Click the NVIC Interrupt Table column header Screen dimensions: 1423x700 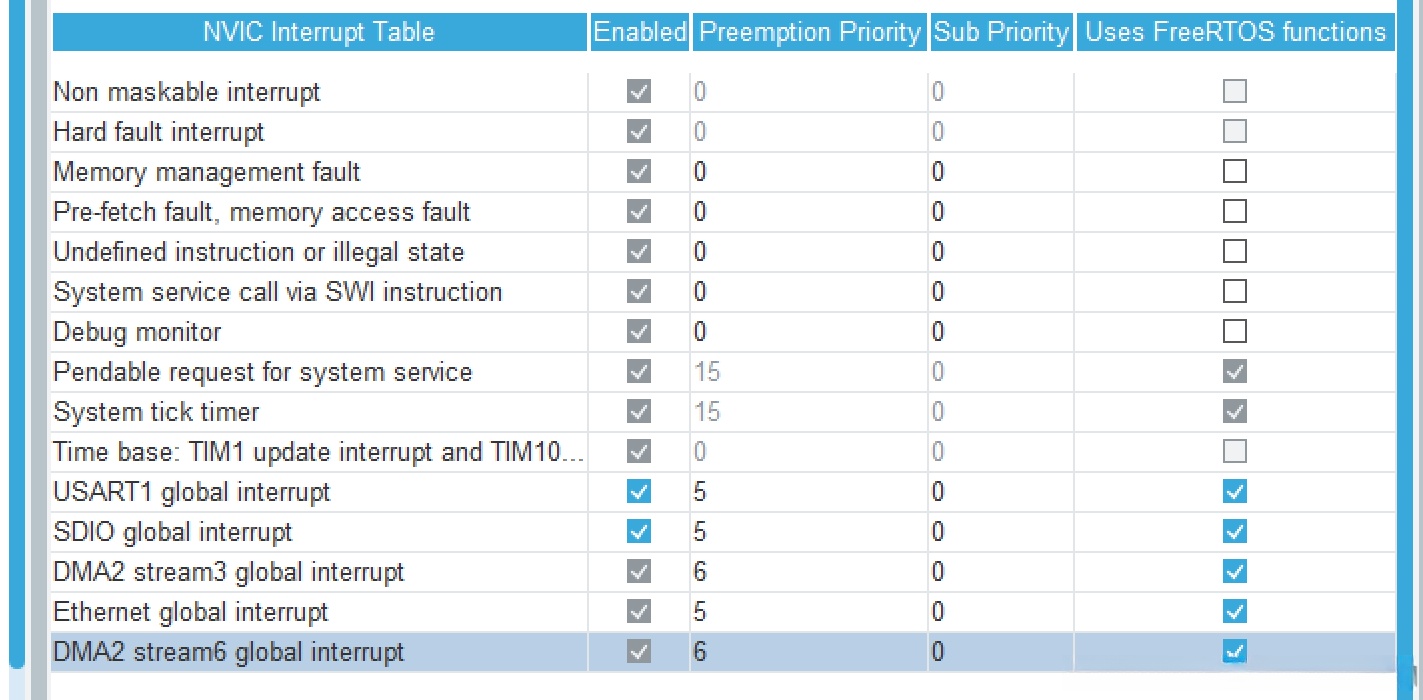pyautogui.click(x=319, y=32)
